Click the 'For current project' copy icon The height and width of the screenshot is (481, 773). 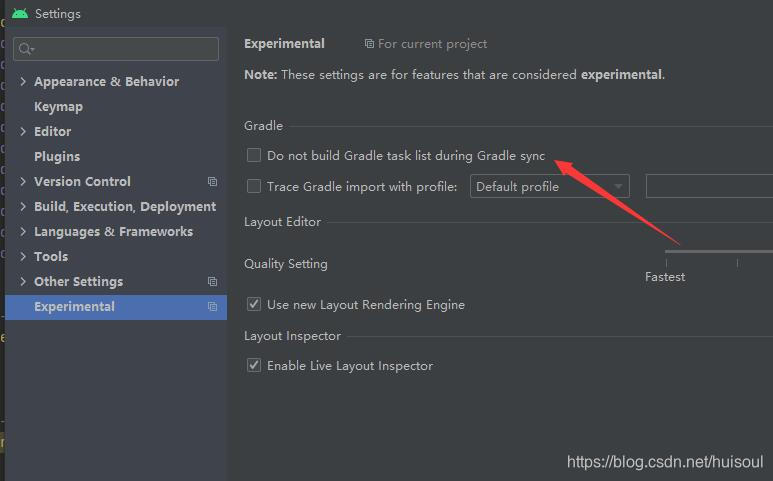pos(369,44)
